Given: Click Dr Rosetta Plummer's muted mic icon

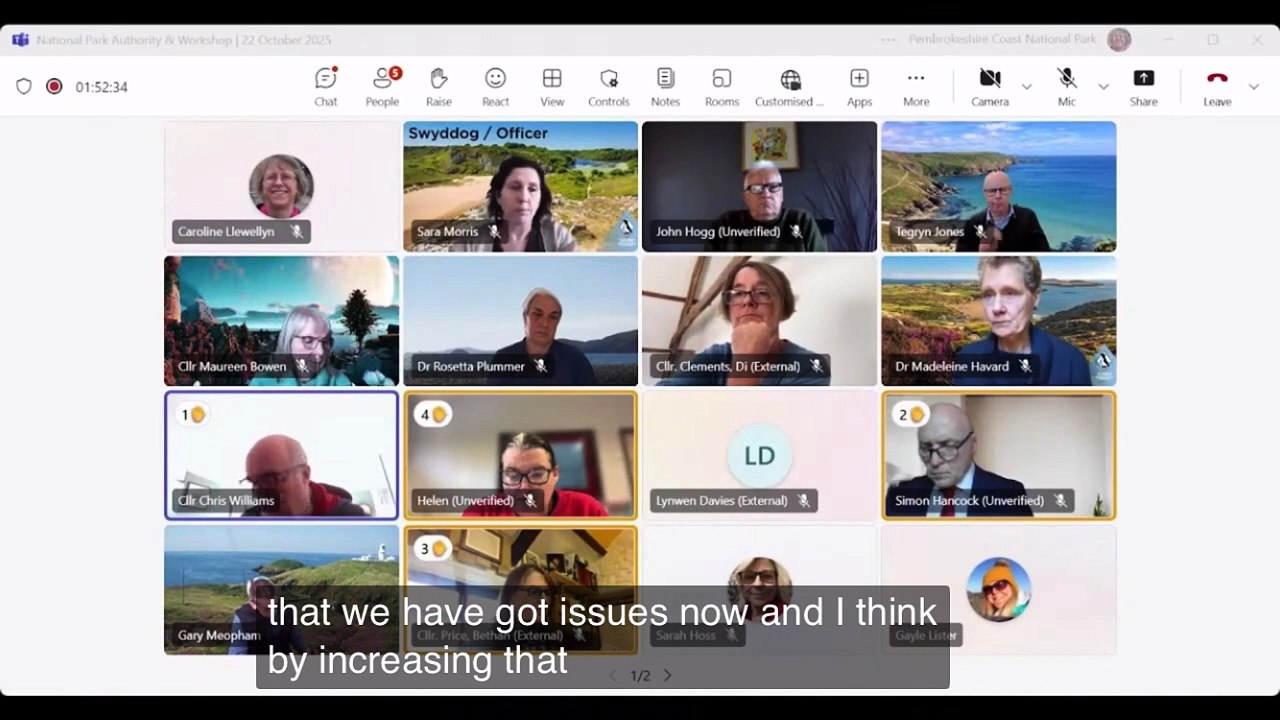Looking at the screenshot, I should (x=541, y=366).
